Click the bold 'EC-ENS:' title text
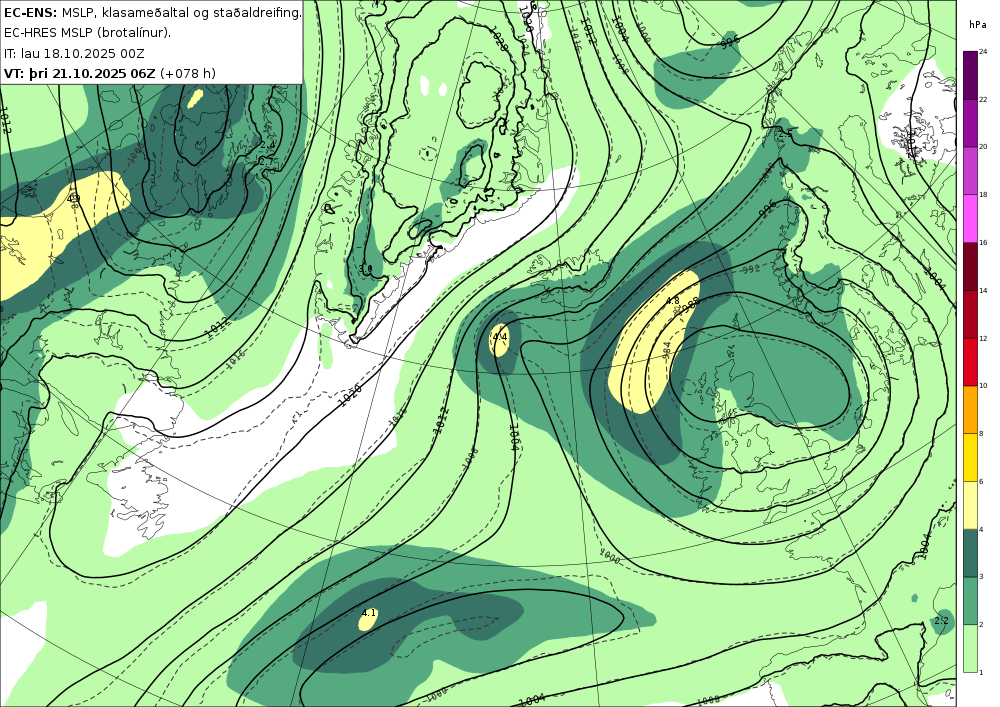1000x707 pixels. coord(30,12)
